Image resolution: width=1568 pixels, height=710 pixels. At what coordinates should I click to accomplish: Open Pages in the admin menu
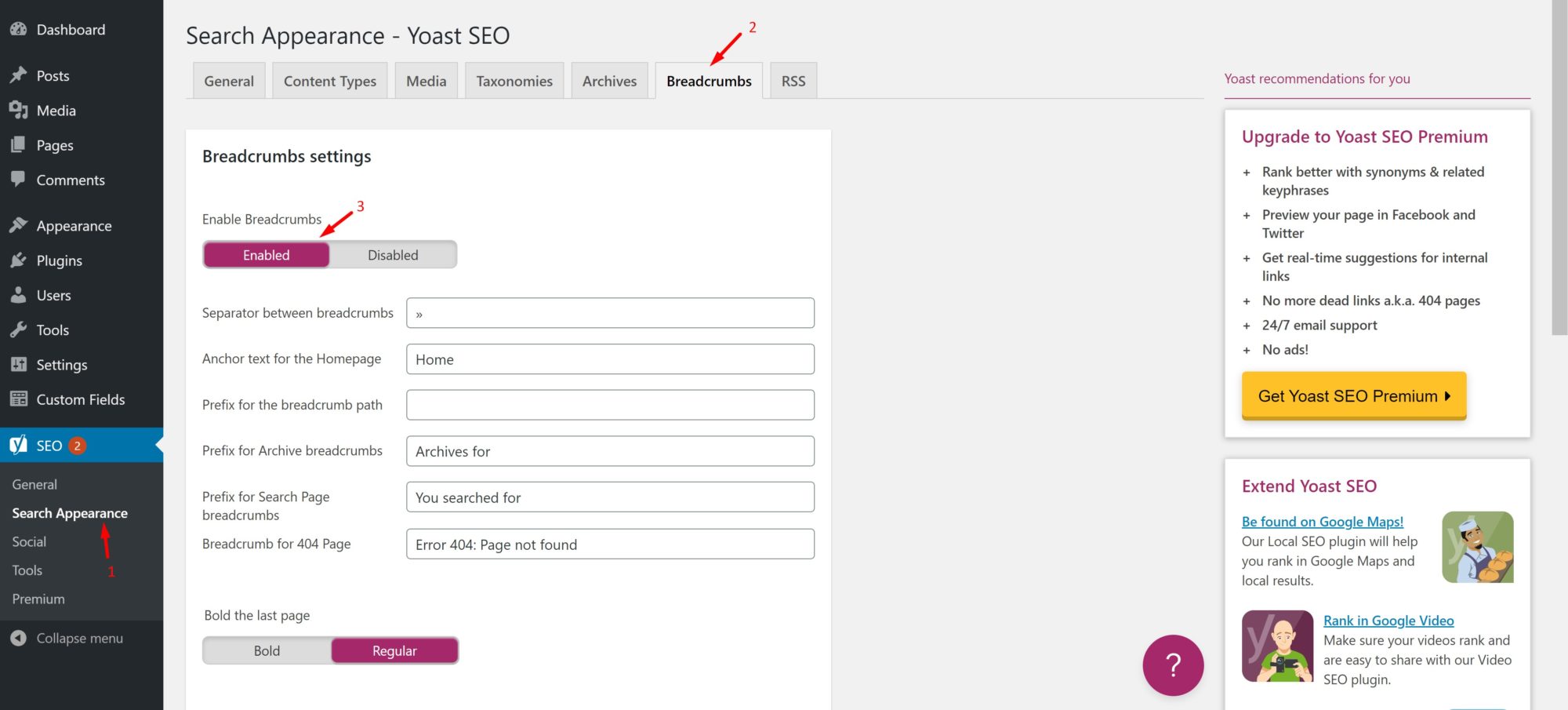point(82,145)
